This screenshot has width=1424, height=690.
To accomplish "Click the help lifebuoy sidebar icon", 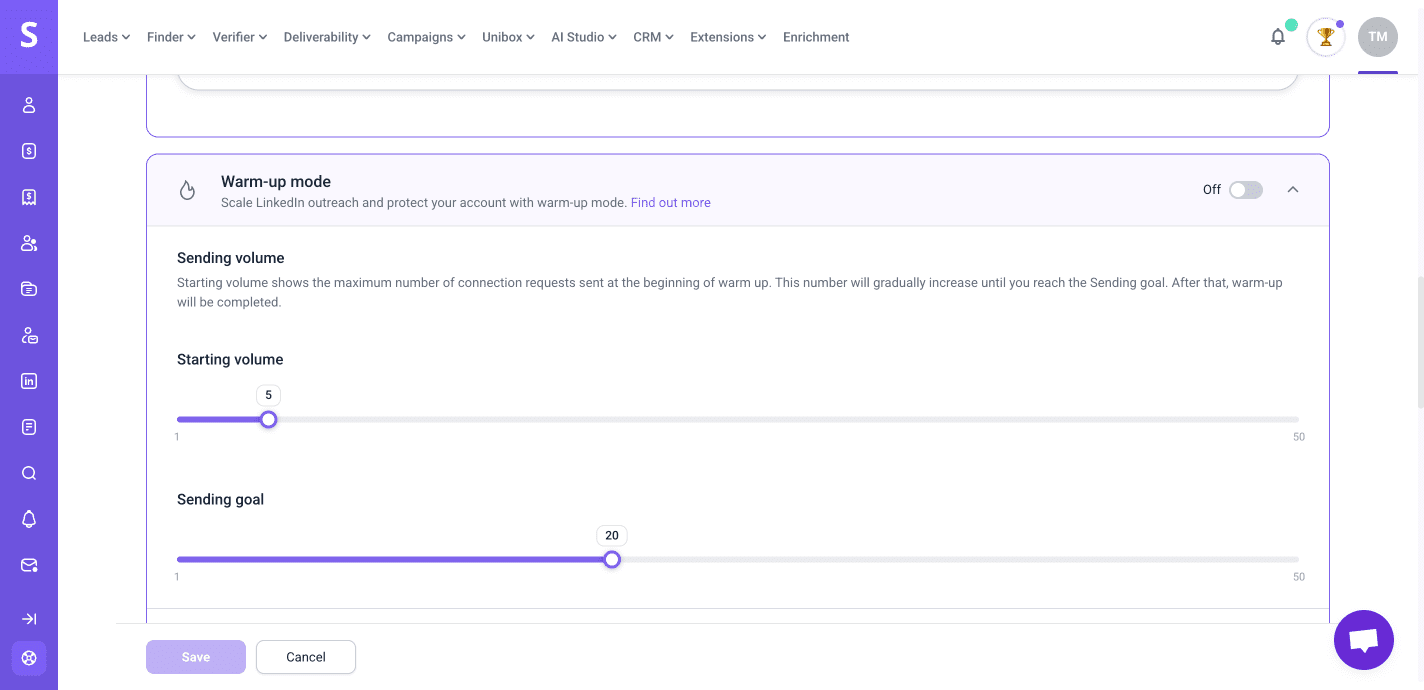I will pyautogui.click(x=29, y=658).
